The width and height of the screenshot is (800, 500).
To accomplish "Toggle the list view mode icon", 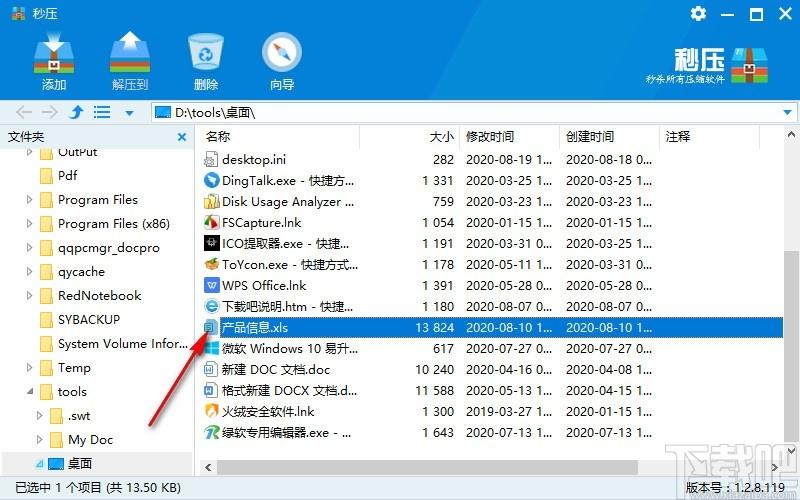I will coord(102,112).
